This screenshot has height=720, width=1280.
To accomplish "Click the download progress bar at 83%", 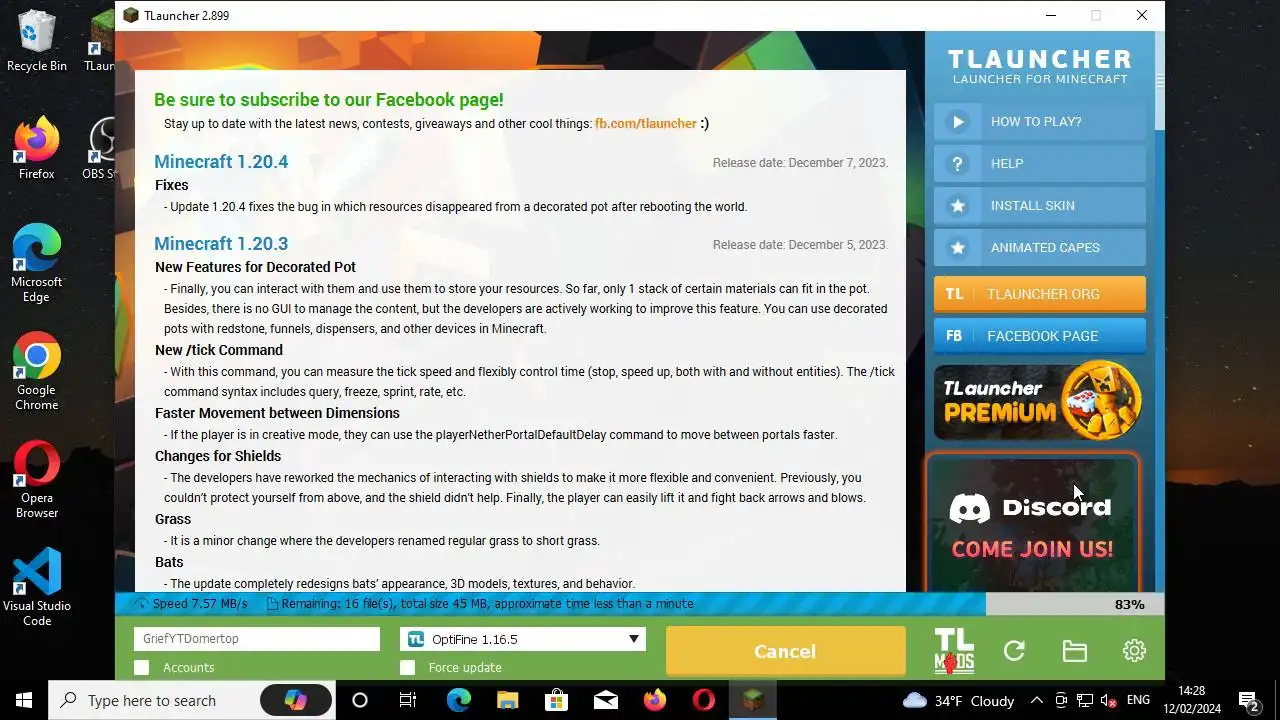I will 640,604.
